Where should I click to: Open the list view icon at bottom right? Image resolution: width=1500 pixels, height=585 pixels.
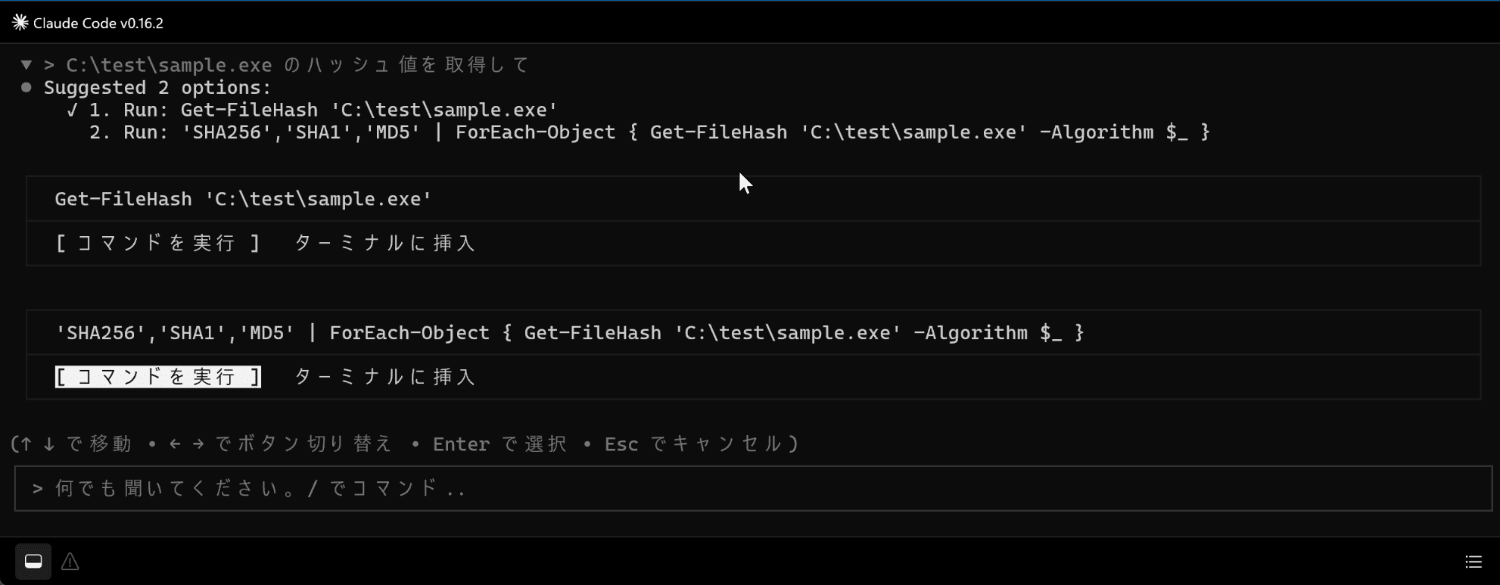[1473, 562]
